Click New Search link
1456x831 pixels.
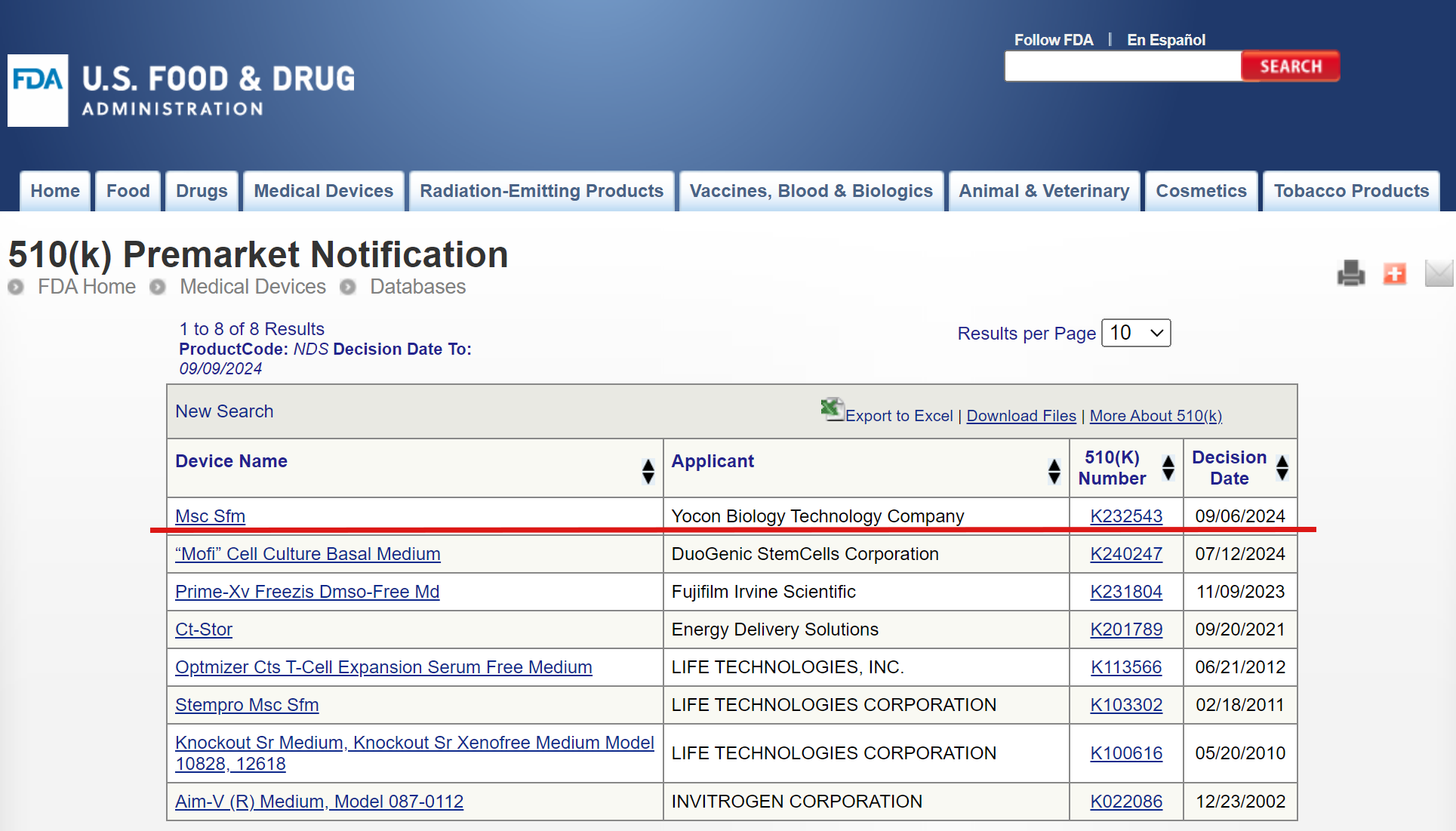[224, 411]
